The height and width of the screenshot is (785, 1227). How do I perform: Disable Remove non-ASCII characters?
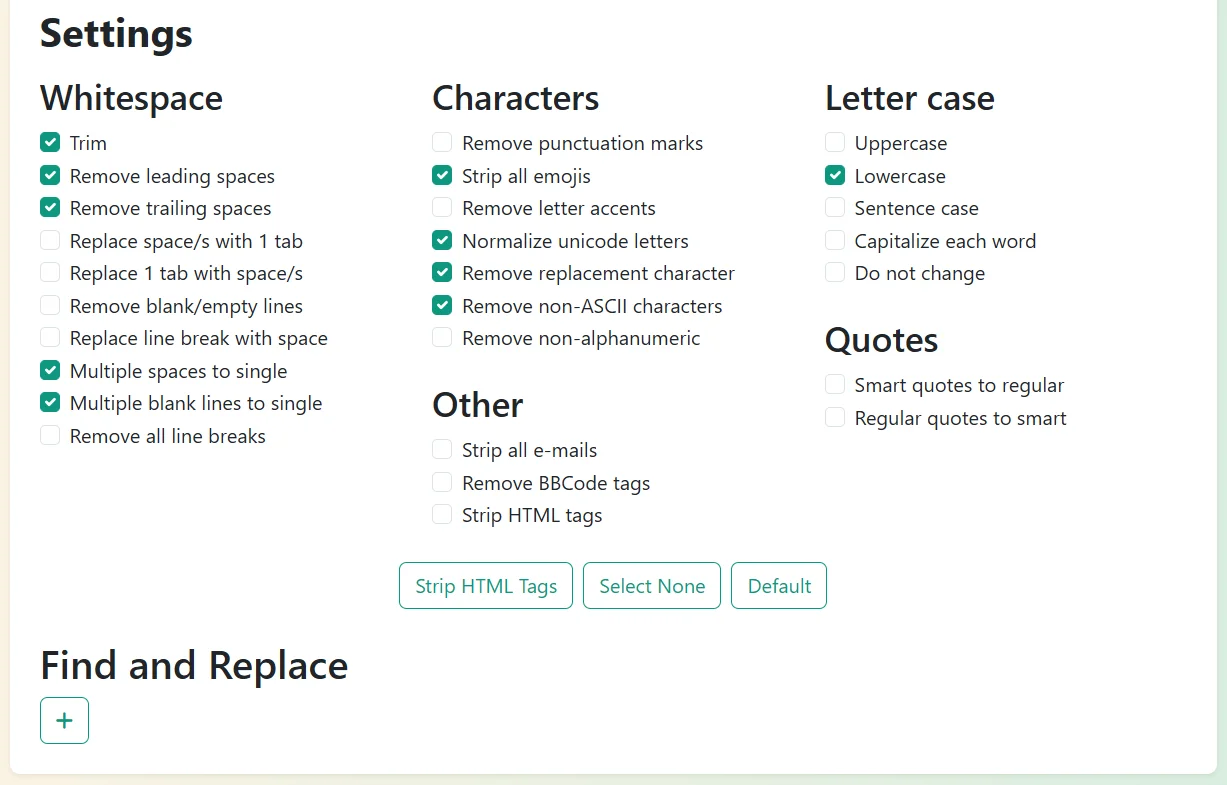click(x=442, y=306)
